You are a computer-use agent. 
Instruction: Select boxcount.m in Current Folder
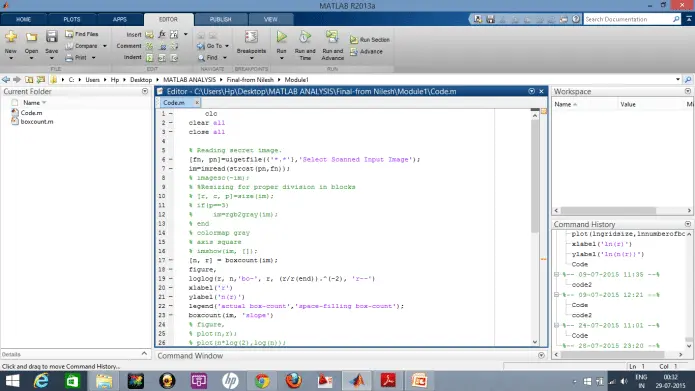(x=37, y=122)
